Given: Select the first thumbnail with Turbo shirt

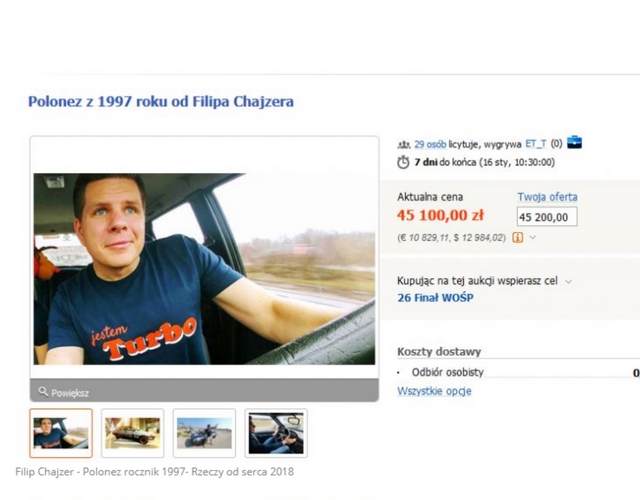Looking at the screenshot, I should pos(61,433).
